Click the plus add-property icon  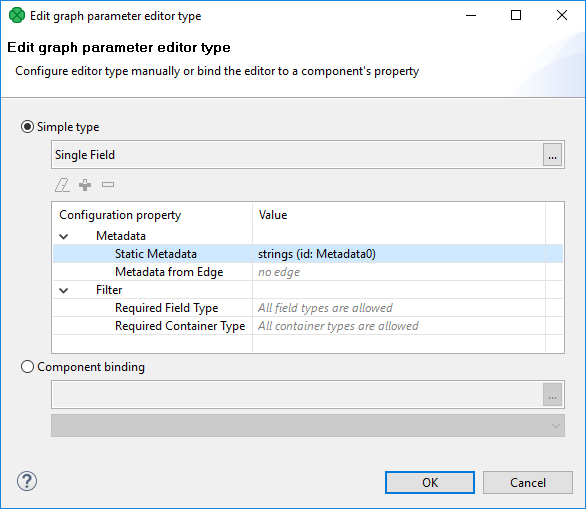pos(85,185)
